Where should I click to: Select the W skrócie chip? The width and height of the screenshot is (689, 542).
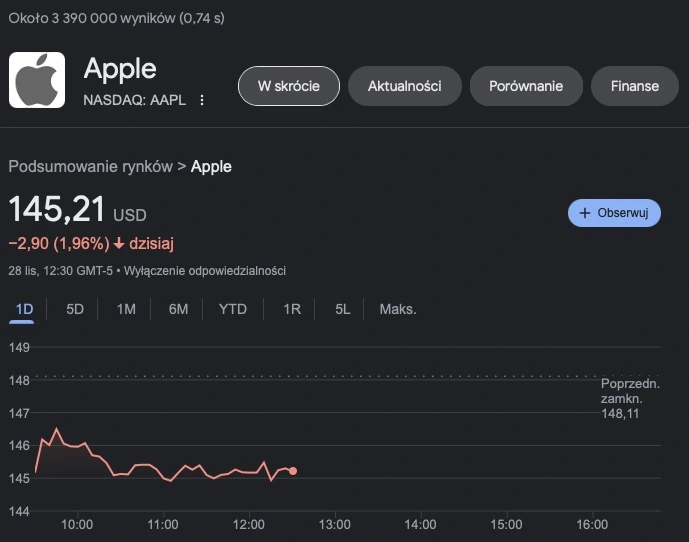(289, 86)
